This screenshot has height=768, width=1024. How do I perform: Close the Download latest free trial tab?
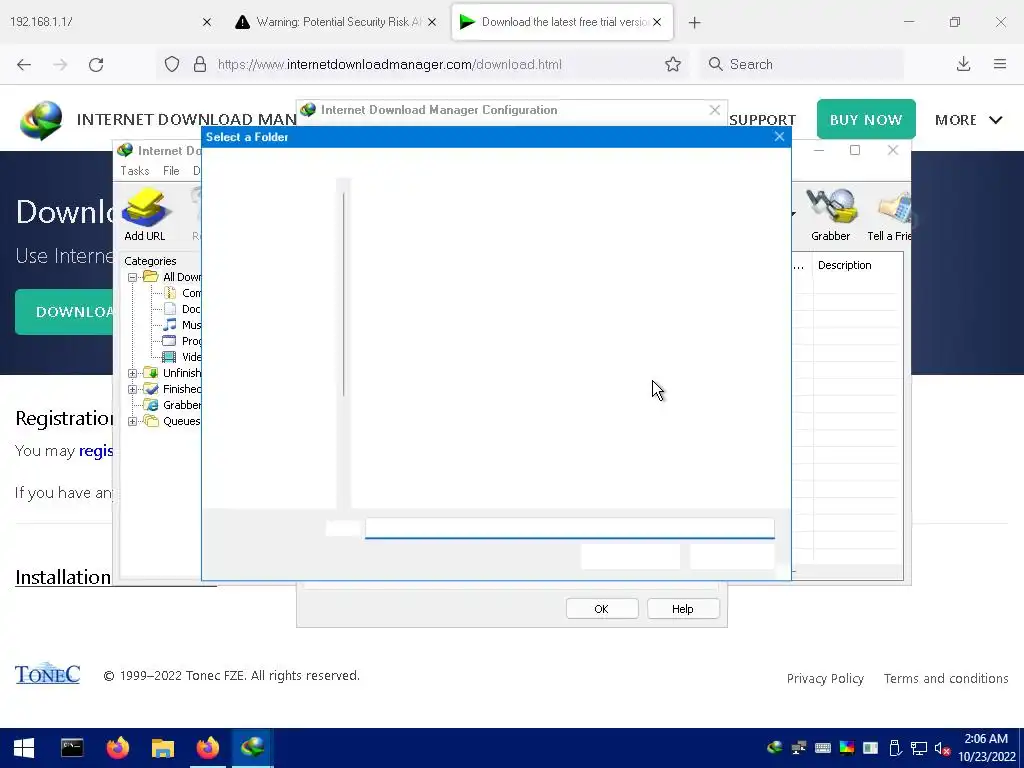pos(657,22)
